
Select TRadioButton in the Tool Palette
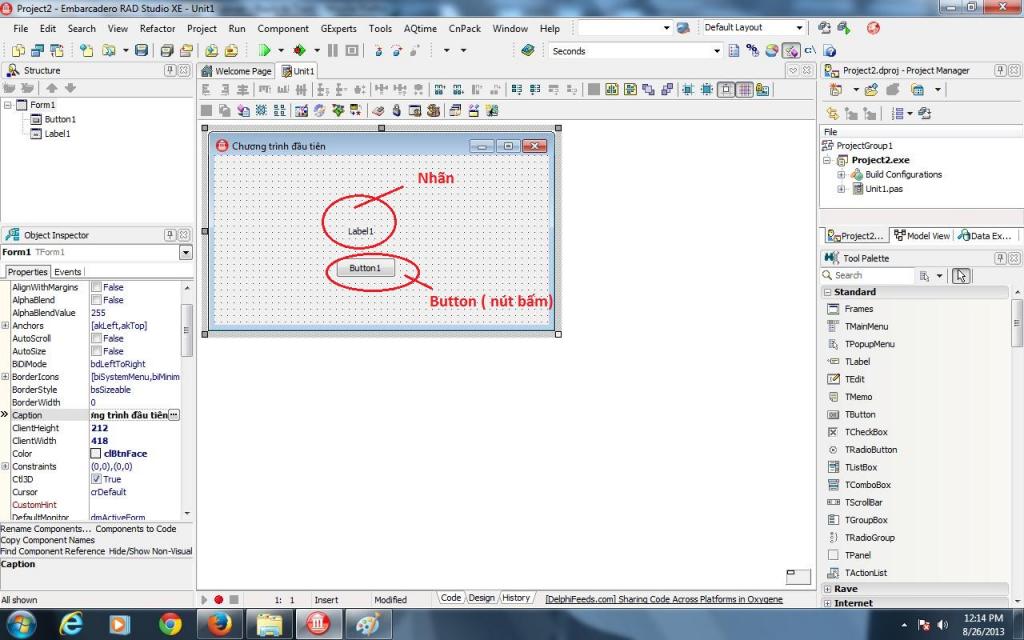871,449
